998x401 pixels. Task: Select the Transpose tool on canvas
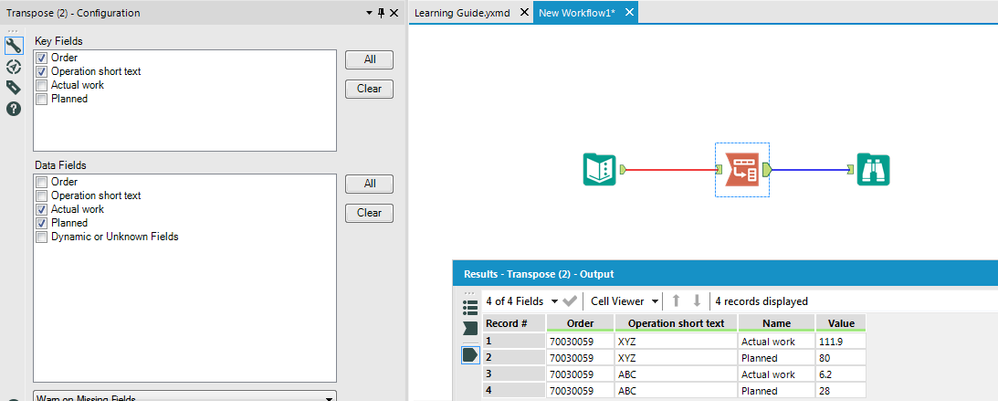pos(742,169)
